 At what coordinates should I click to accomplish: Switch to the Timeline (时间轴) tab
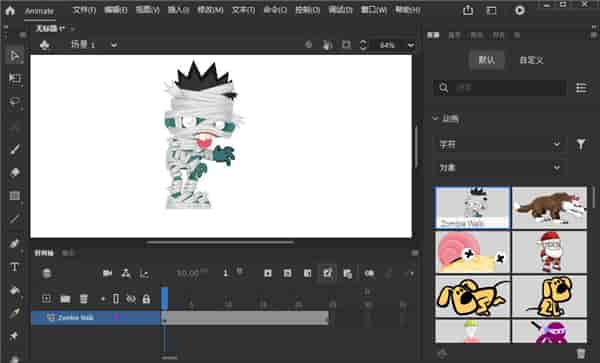point(44,253)
